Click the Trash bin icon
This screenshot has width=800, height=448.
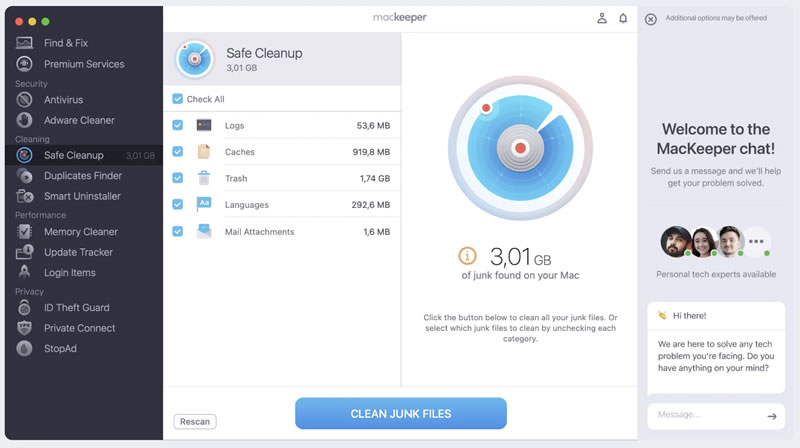[204, 178]
